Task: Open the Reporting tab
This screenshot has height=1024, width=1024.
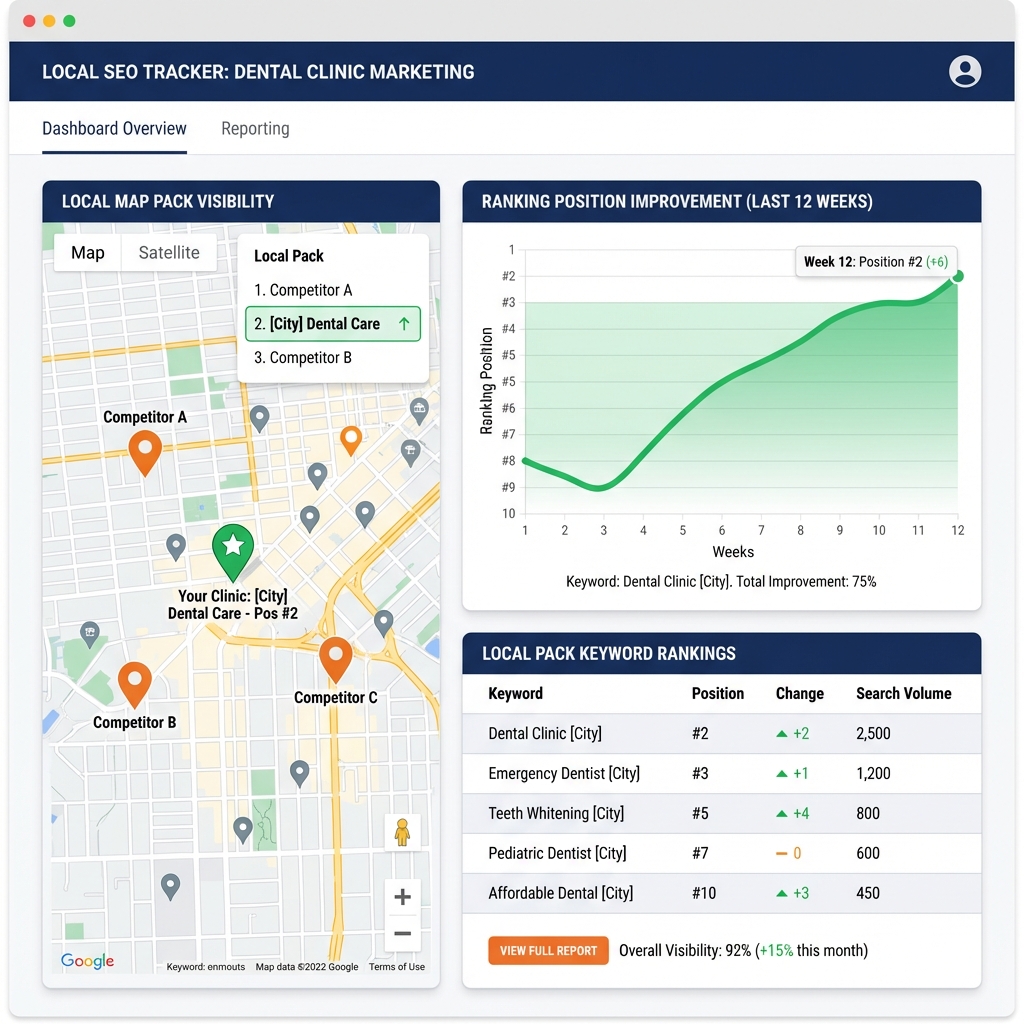Action: [x=255, y=128]
